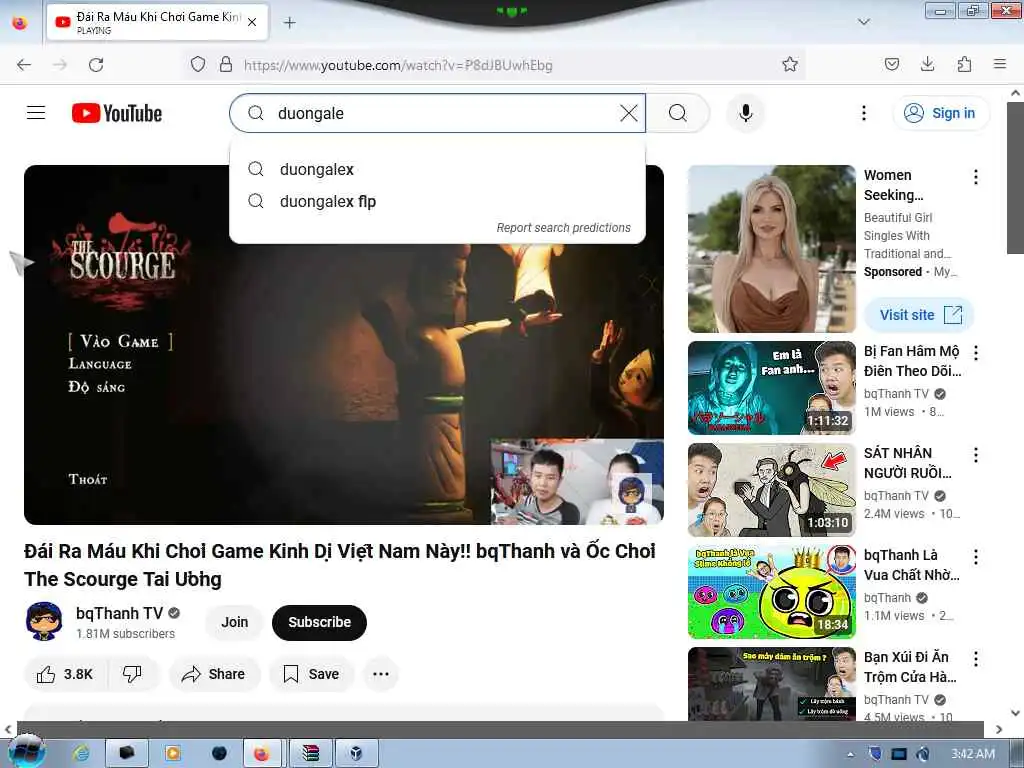Go back with Firefox back arrow
The image size is (1024, 768).
[x=24, y=65]
